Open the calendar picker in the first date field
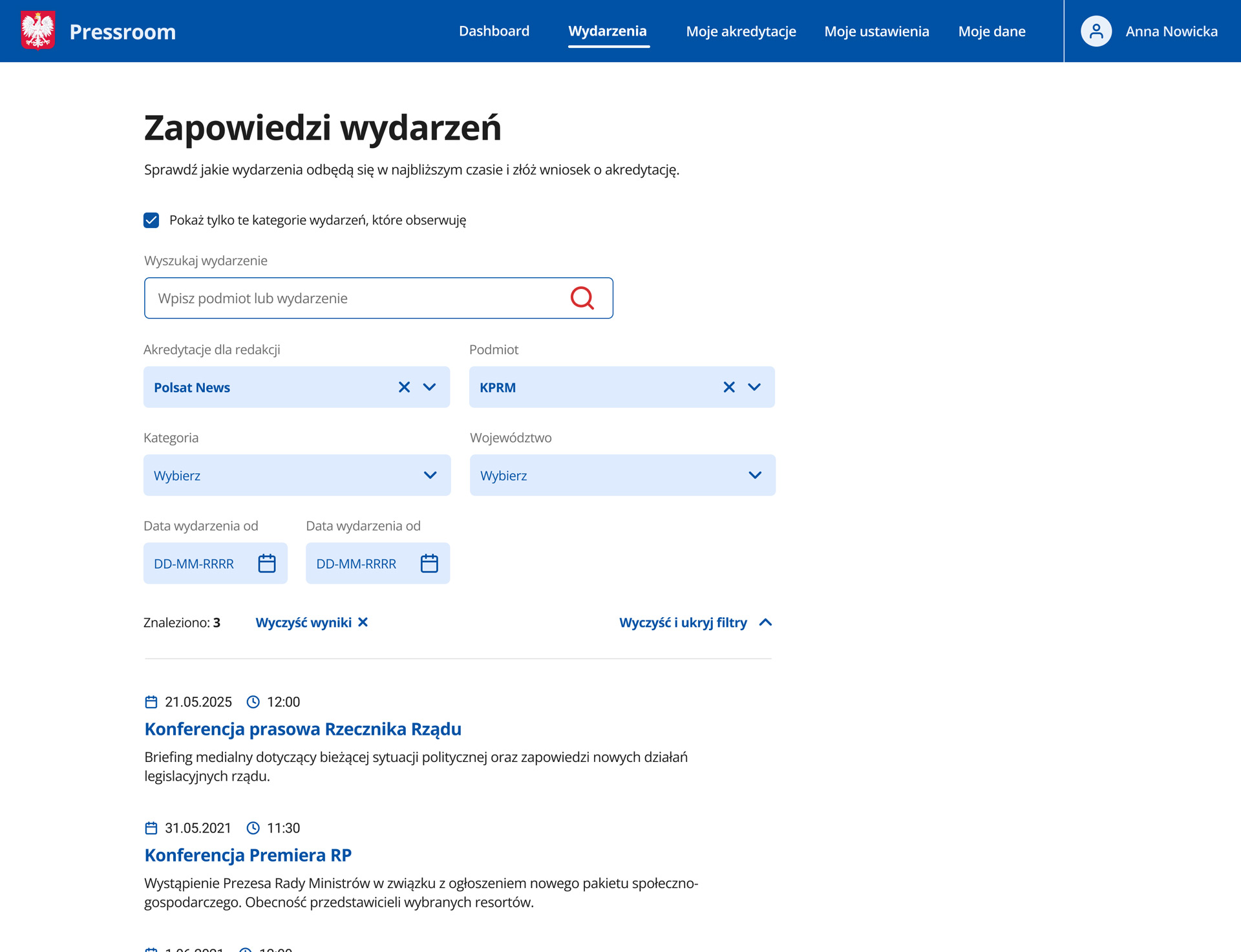Screen dimensions: 1241x952 [x=267, y=564]
